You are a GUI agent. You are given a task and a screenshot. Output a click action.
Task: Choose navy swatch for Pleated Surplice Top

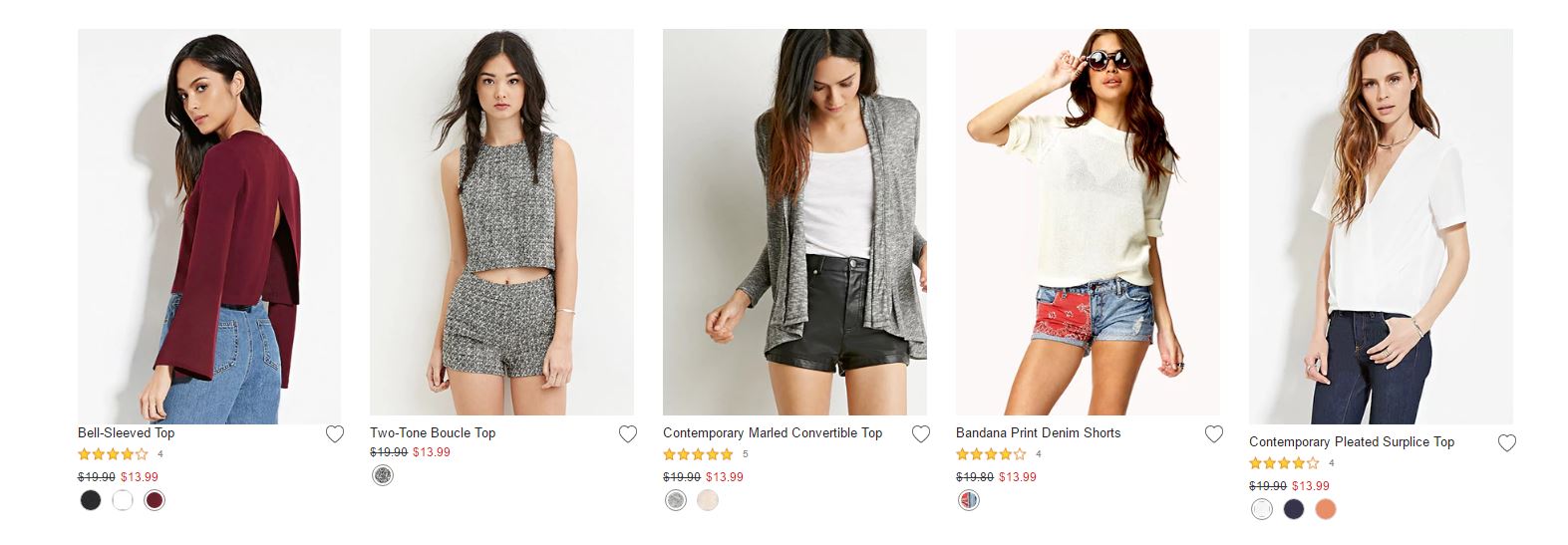point(1294,509)
